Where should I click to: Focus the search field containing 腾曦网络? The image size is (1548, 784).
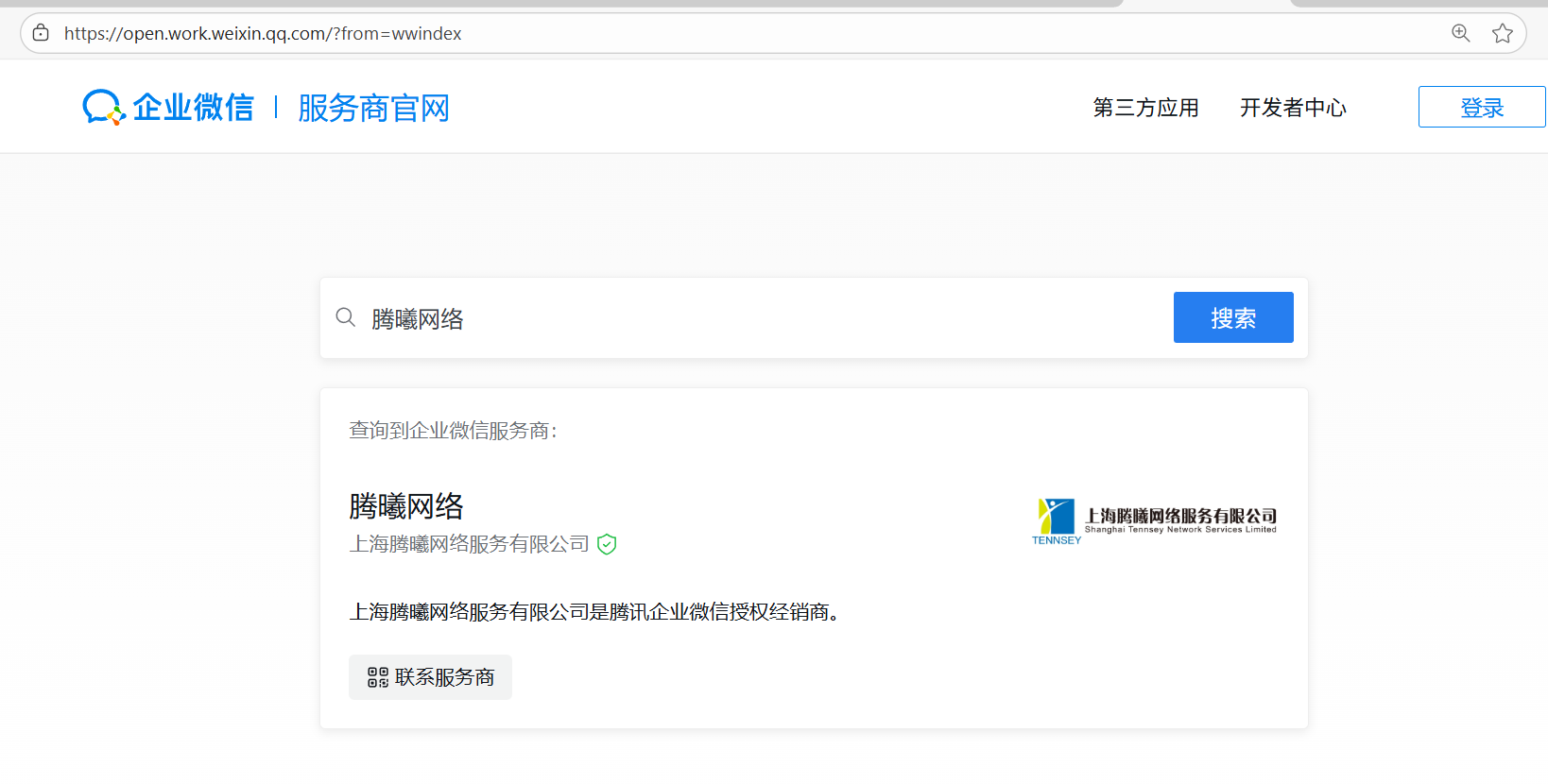(756, 319)
